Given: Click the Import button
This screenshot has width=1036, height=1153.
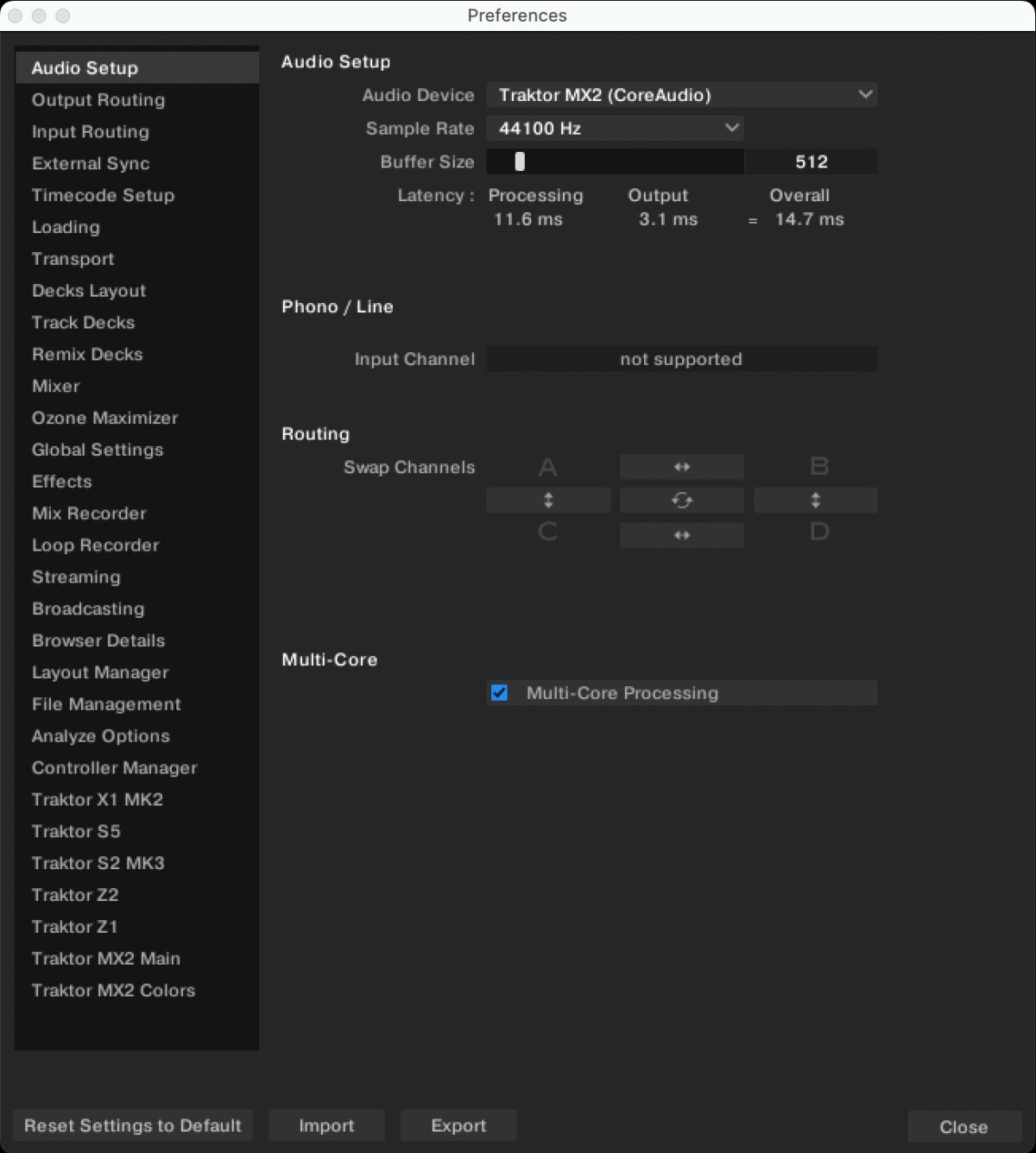Looking at the screenshot, I should click(326, 1125).
